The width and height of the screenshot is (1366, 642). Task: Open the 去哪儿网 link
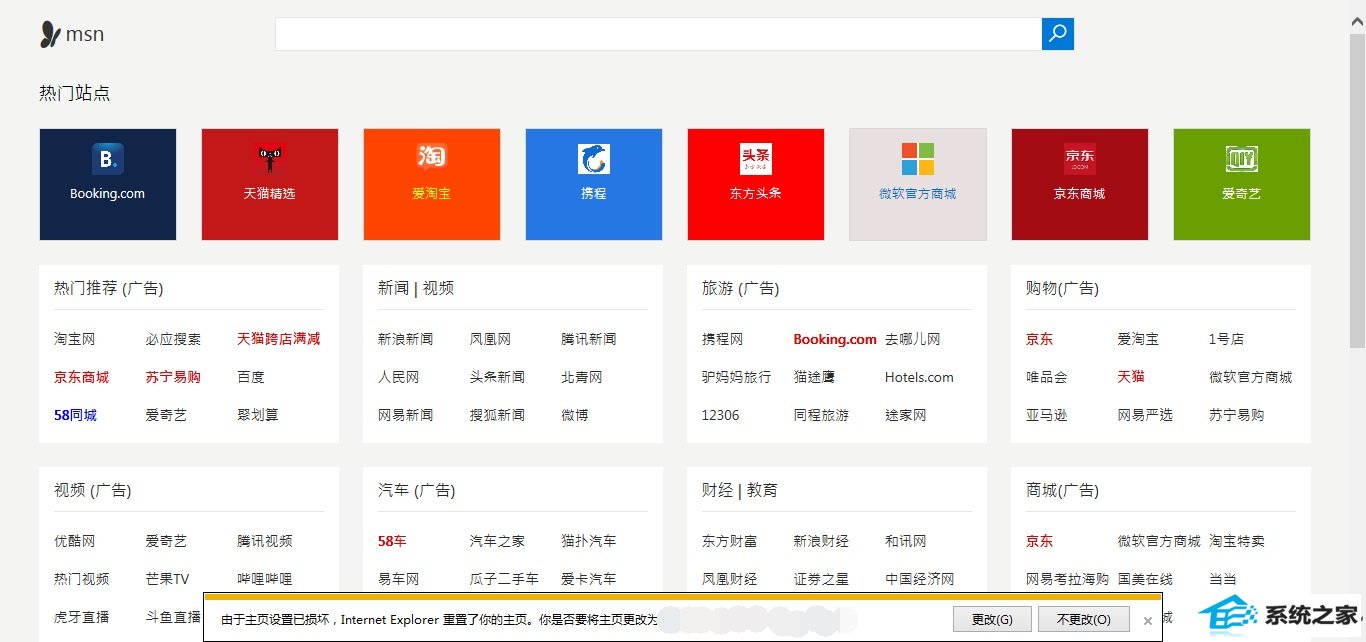[912, 339]
